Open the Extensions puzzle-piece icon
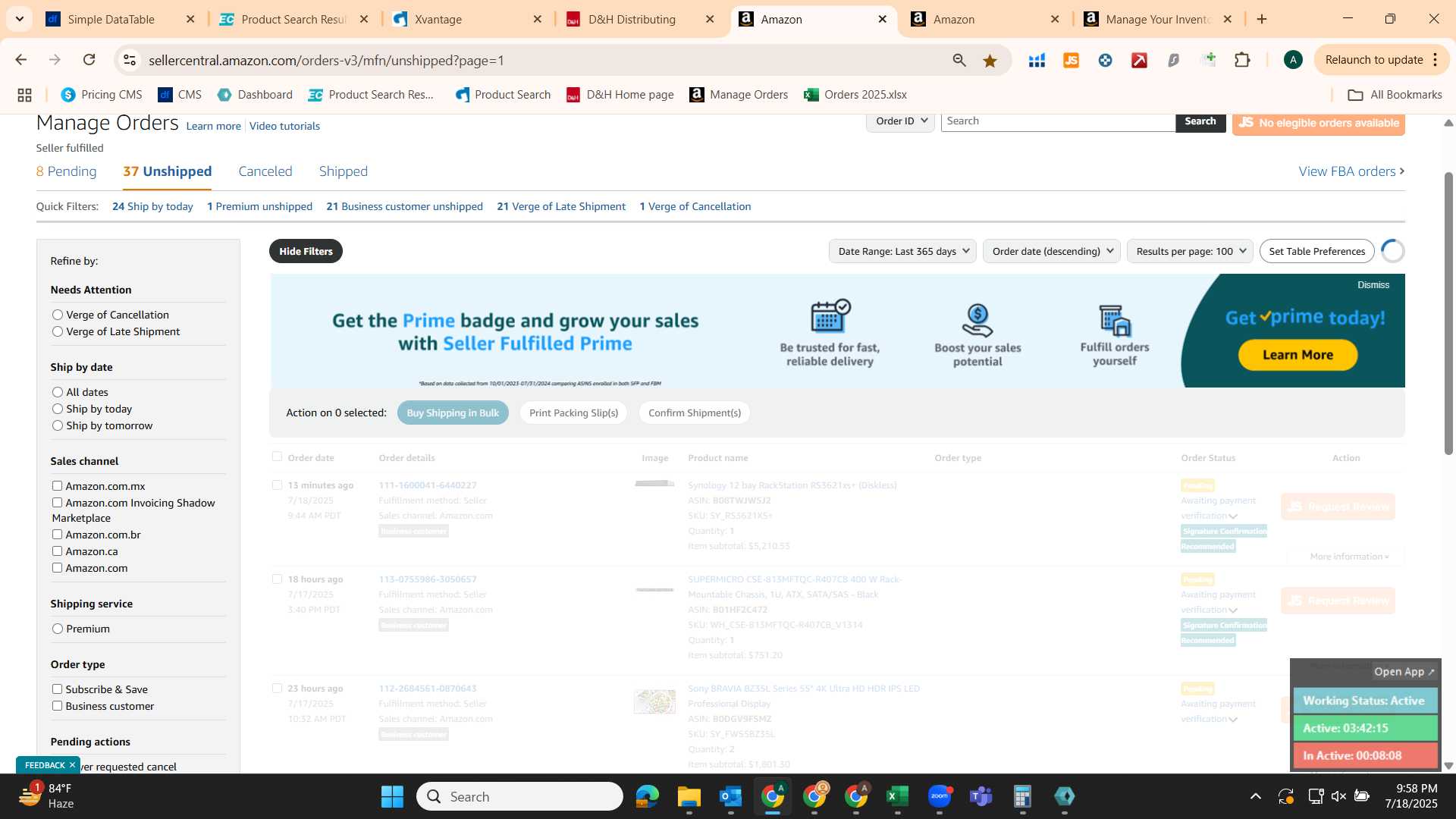1456x819 pixels. [1242, 60]
